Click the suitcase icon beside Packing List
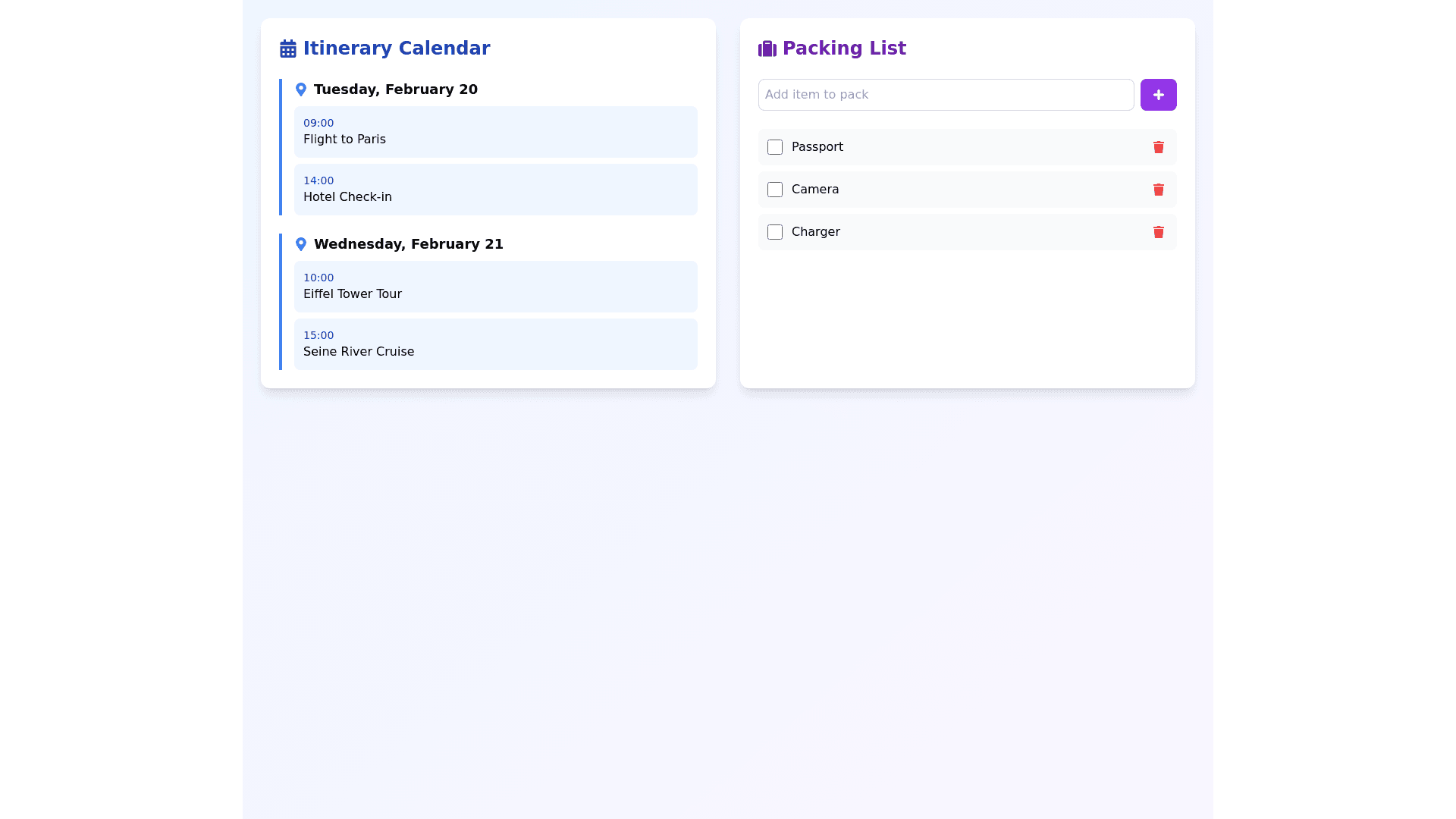This screenshot has height=819, width=1456. pos(767,49)
